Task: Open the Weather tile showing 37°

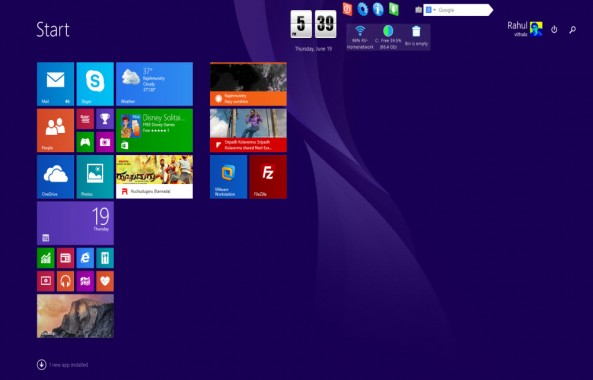Action: coord(154,84)
